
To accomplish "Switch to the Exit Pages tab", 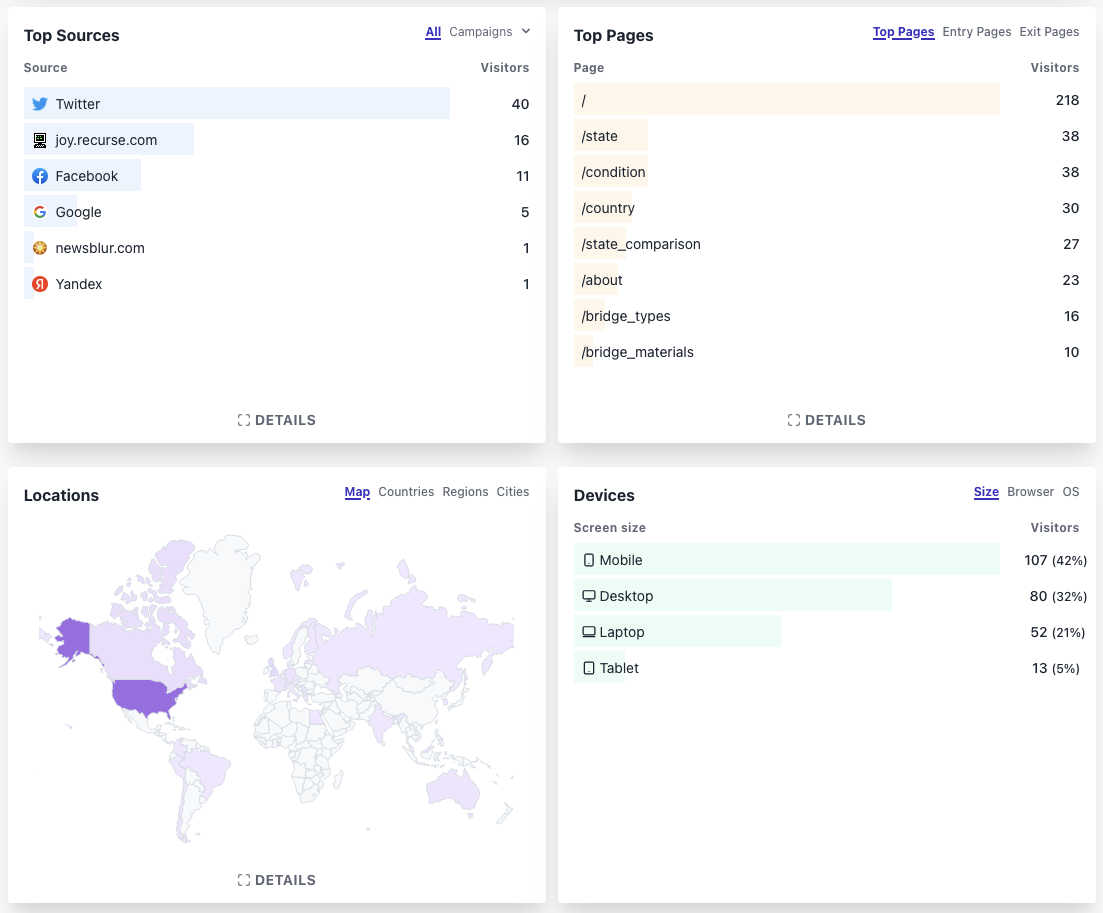I will 1049,32.
